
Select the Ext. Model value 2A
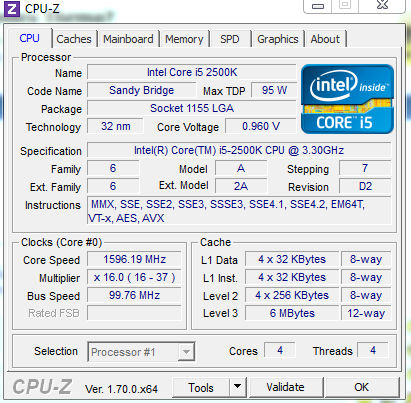coord(241,186)
